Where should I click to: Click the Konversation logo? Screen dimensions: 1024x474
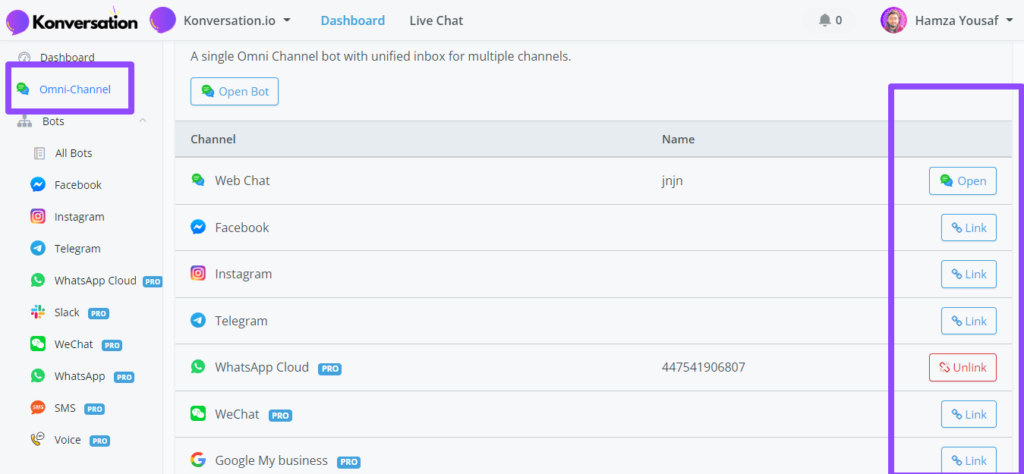pos(72,21)
